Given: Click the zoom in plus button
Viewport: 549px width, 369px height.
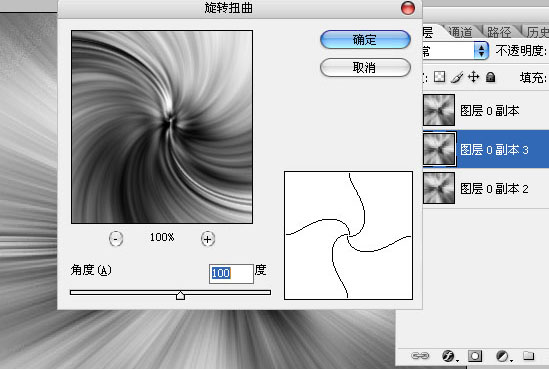Looking at the screenshot, I should [x=208, y=239].
